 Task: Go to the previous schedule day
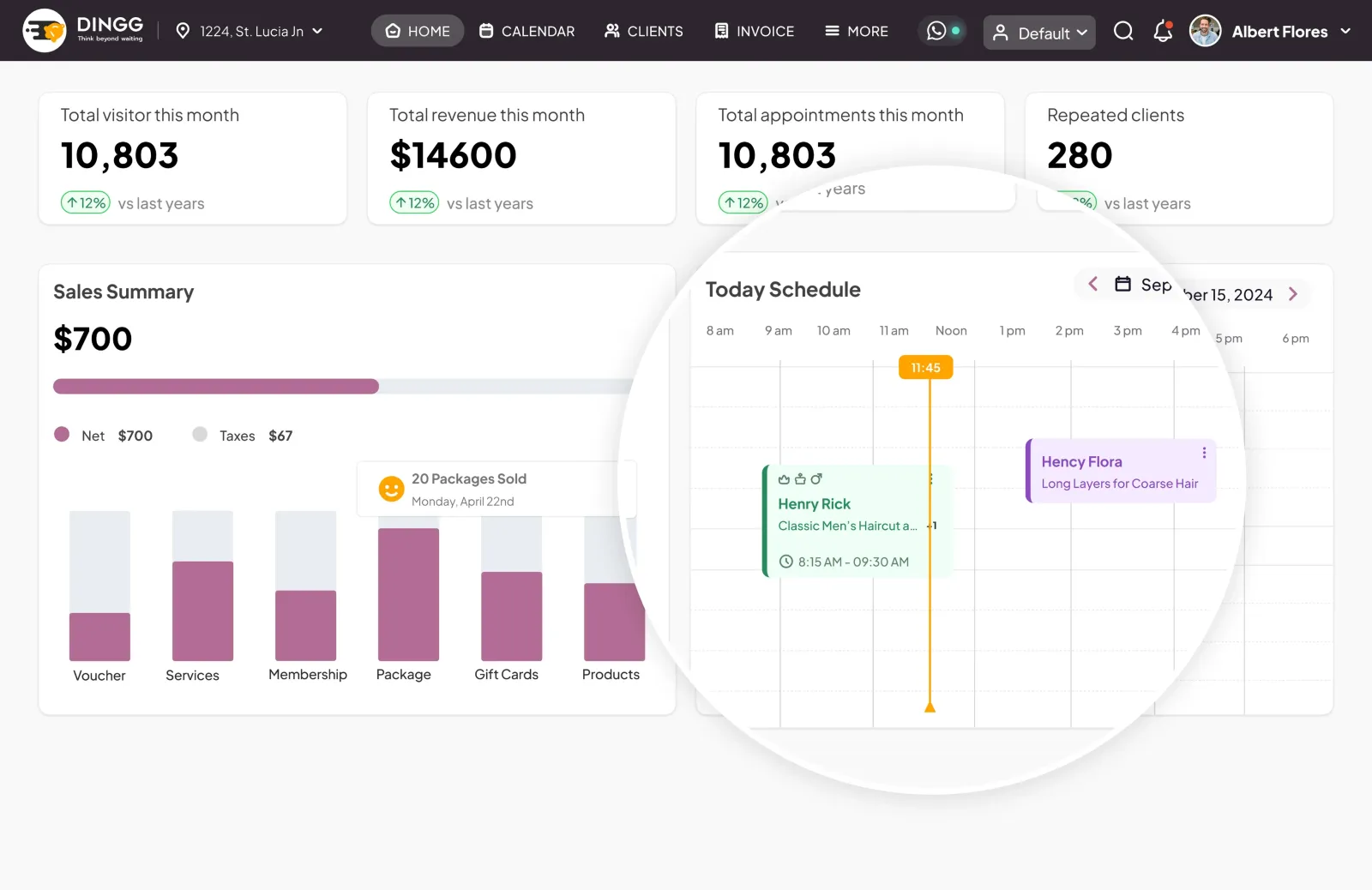click(1092, 284)
